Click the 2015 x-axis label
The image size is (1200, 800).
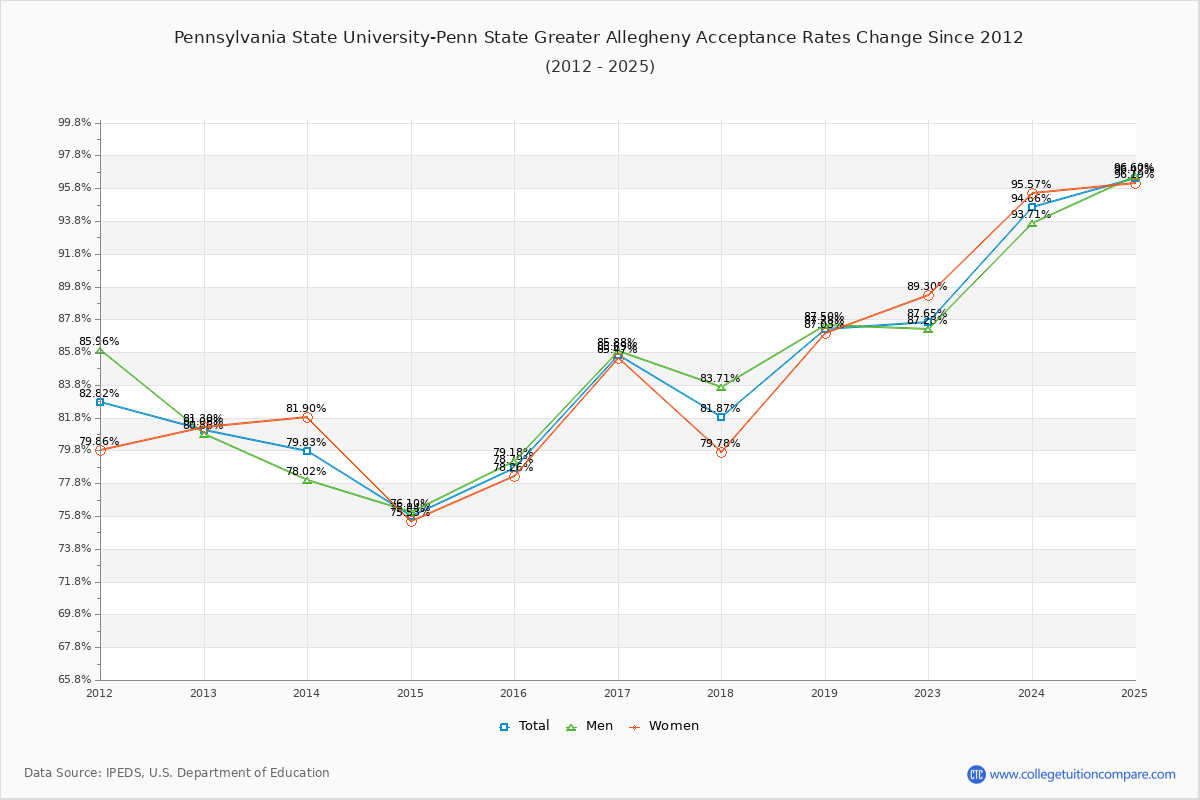tap(410, 693)
